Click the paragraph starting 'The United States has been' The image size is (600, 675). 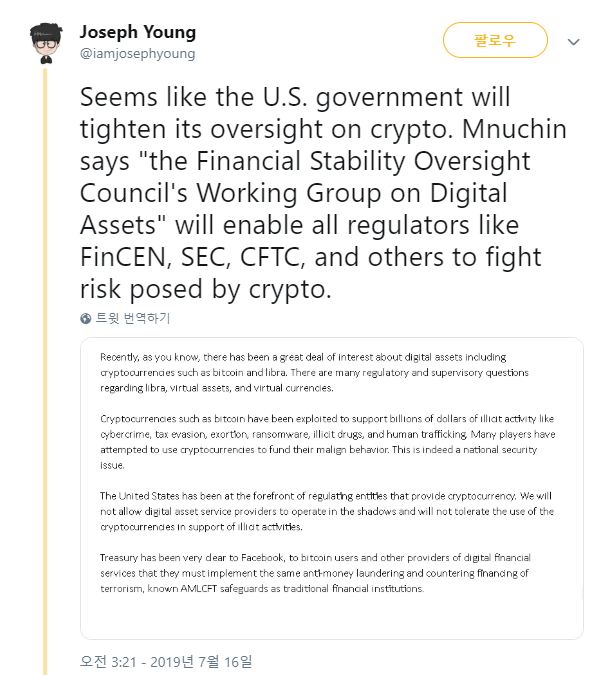click(327, 511)
